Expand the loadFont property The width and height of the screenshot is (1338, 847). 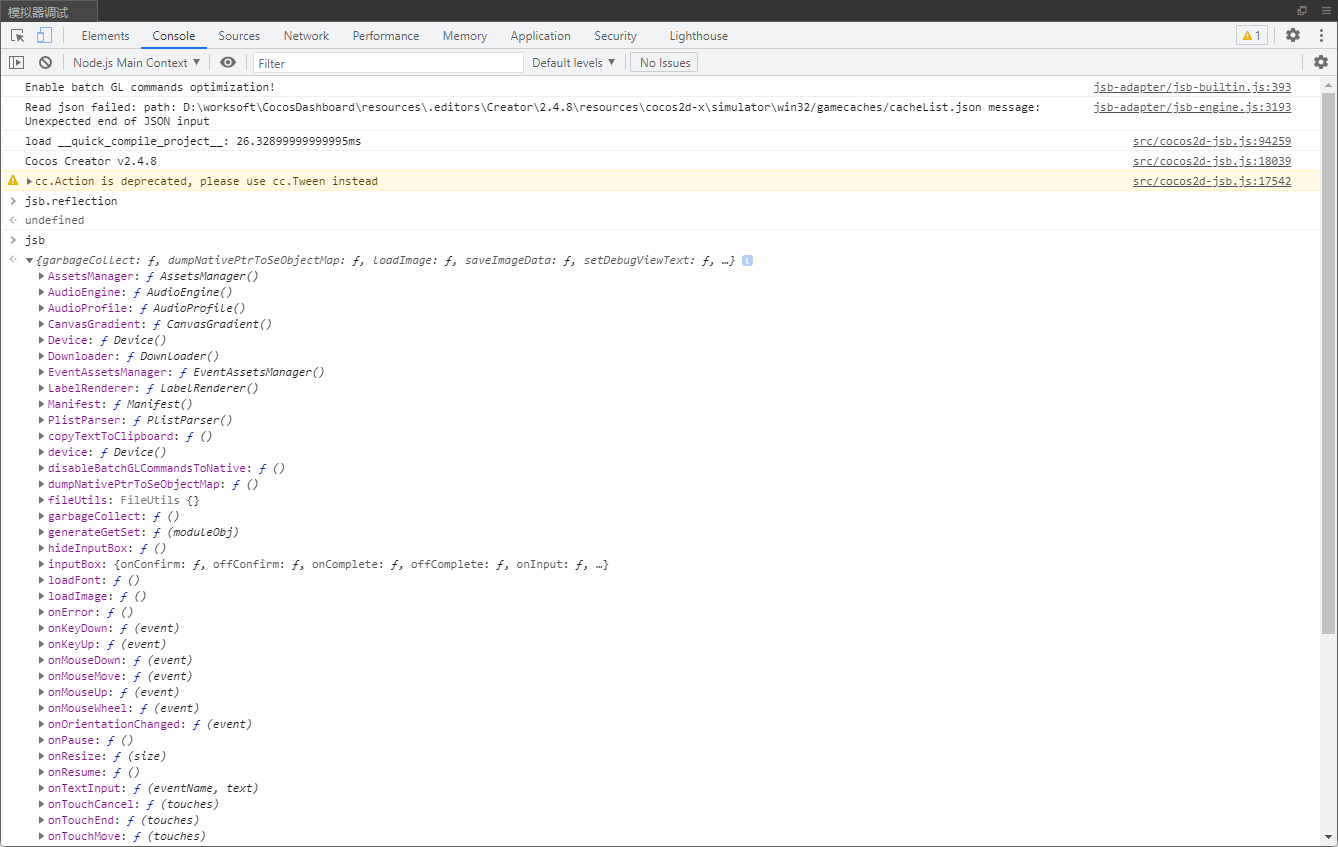[42, 580]
